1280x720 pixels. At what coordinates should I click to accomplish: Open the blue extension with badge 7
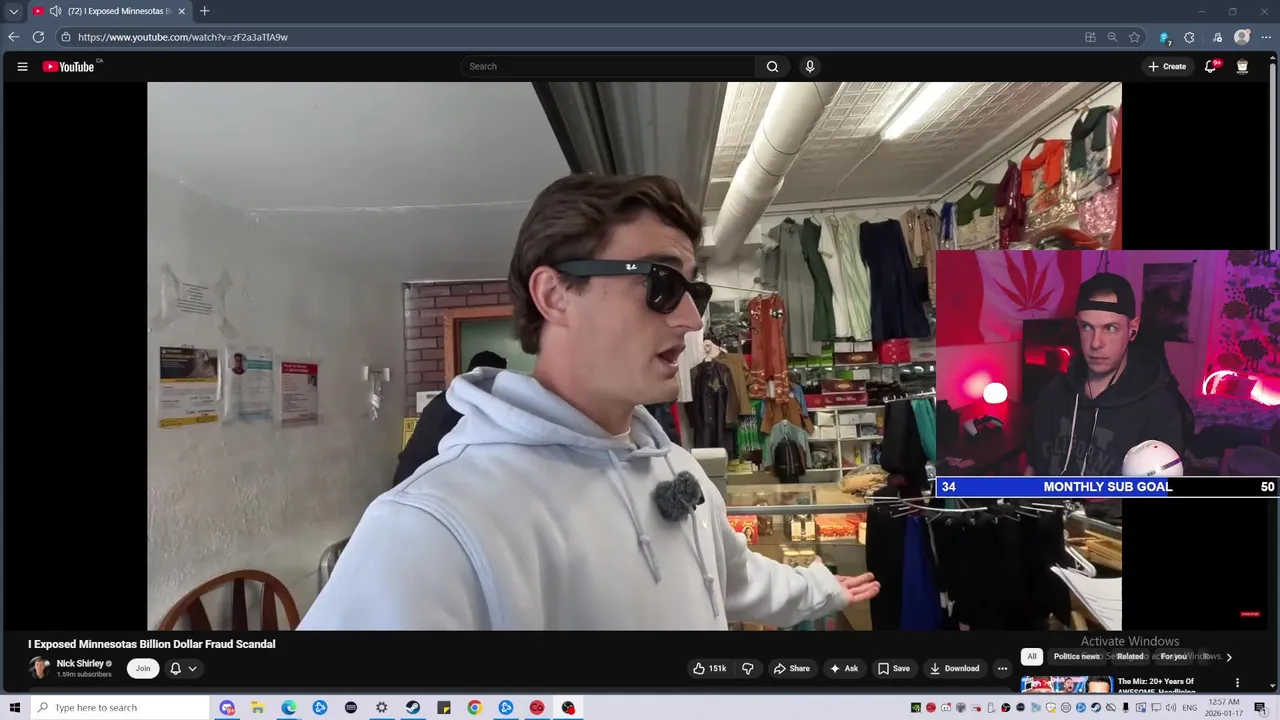(1165, 37)
